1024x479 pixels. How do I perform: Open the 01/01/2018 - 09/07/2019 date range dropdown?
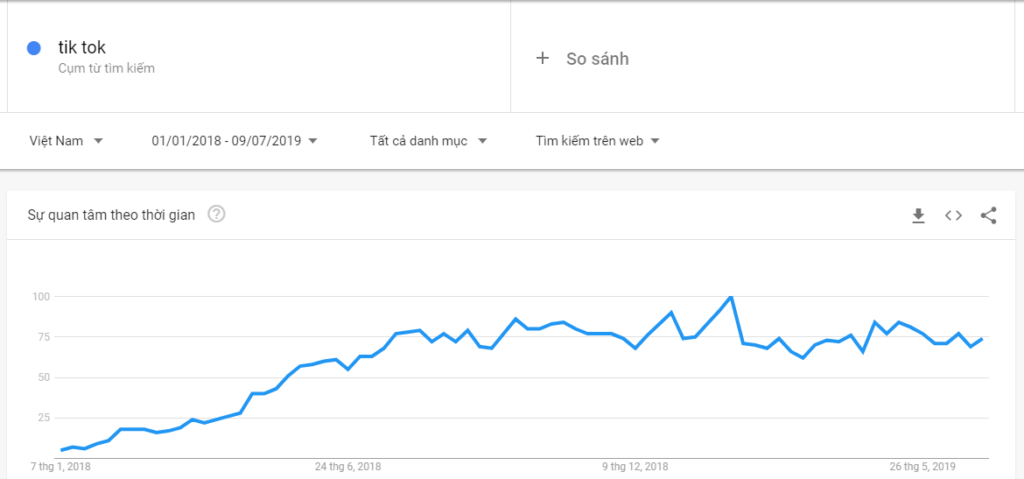tap(234, 140)
